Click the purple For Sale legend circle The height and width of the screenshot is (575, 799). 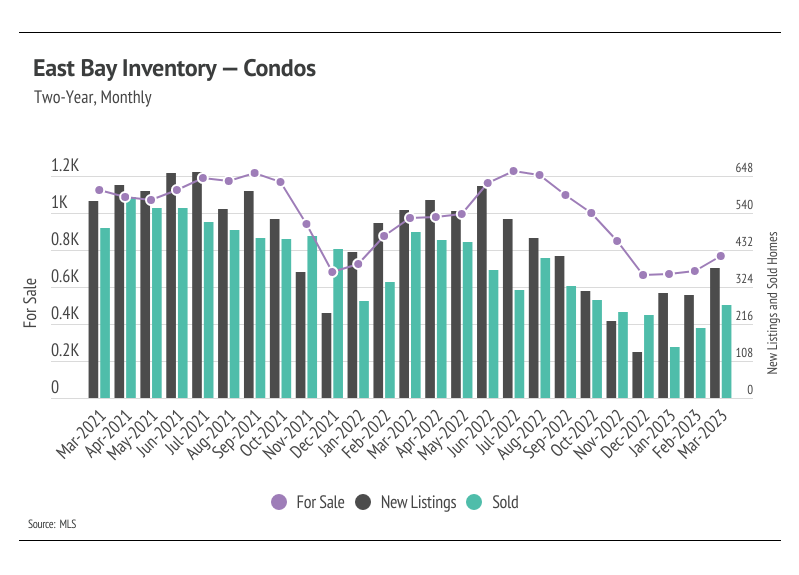point(279,502)
